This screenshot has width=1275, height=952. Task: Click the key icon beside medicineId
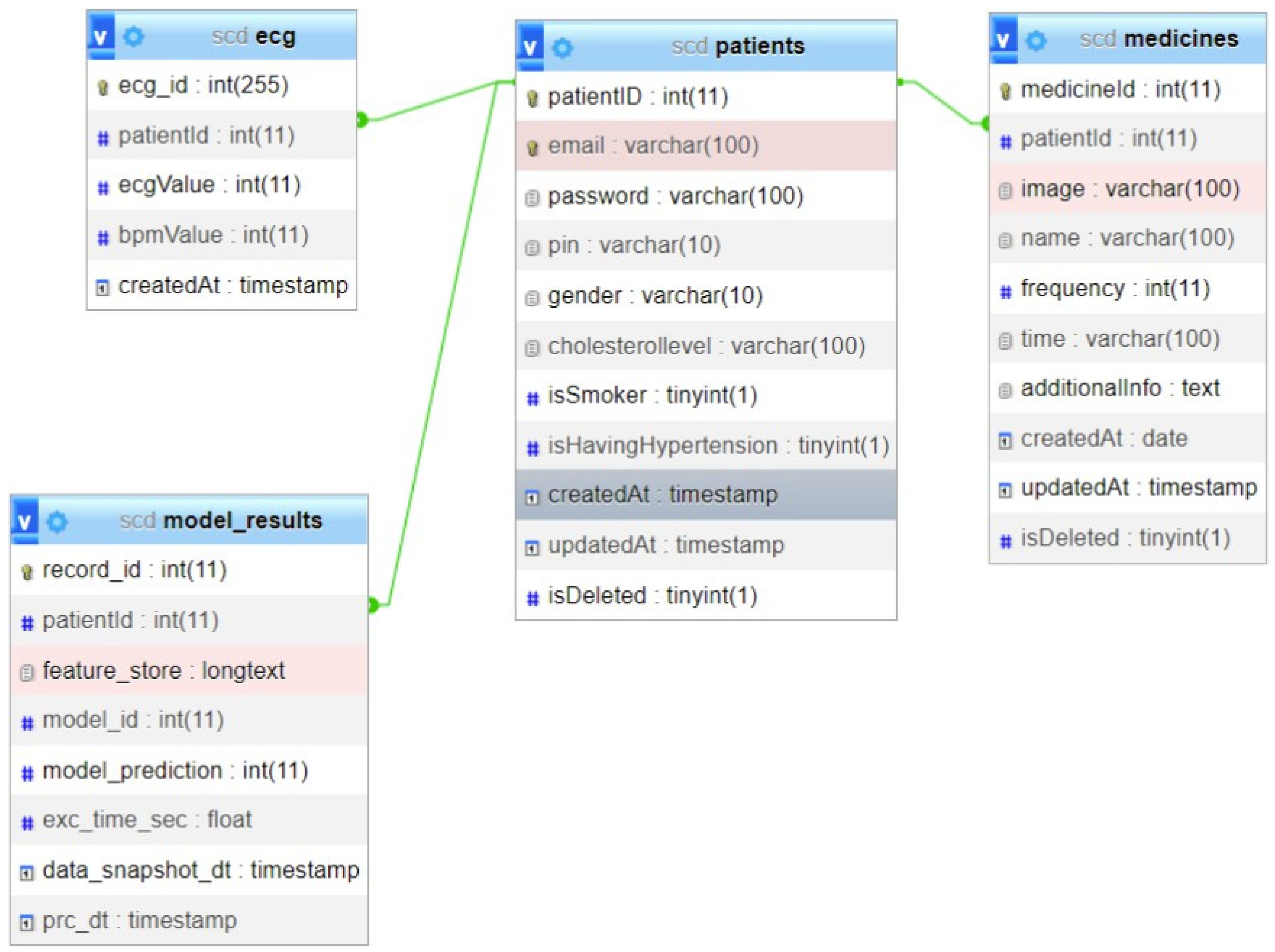1005,91
